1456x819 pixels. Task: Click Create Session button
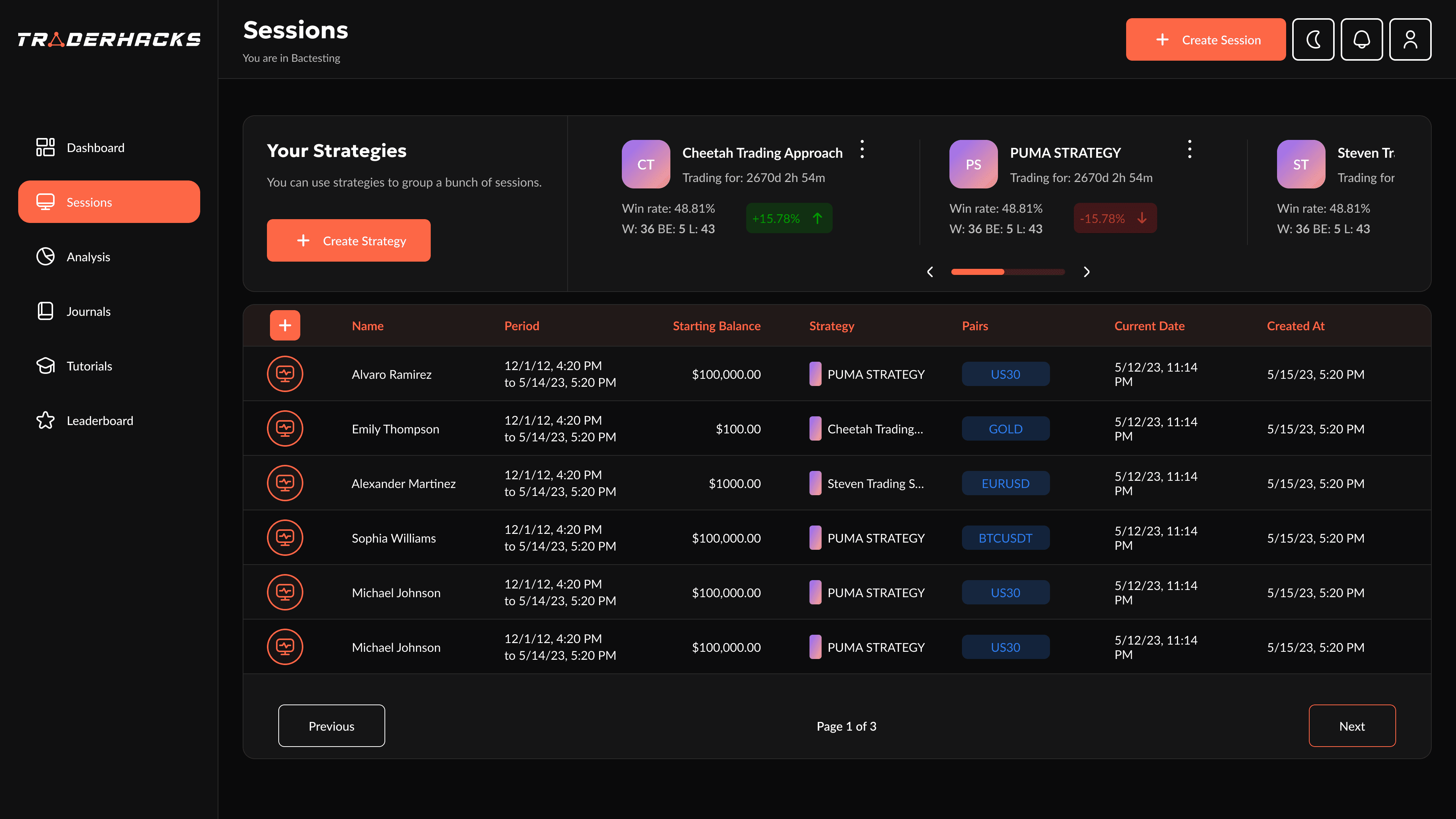pyautogui.click(x=1206, y=39)
